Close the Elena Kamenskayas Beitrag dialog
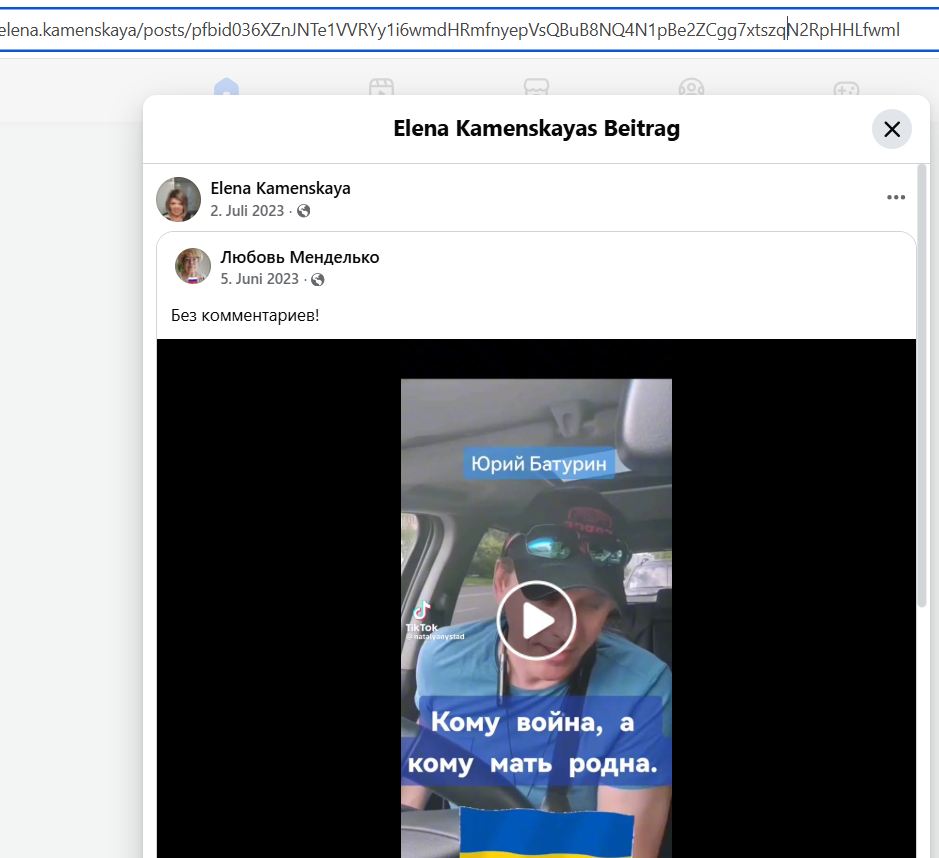The image size is (939, 858). coord(891,129)
